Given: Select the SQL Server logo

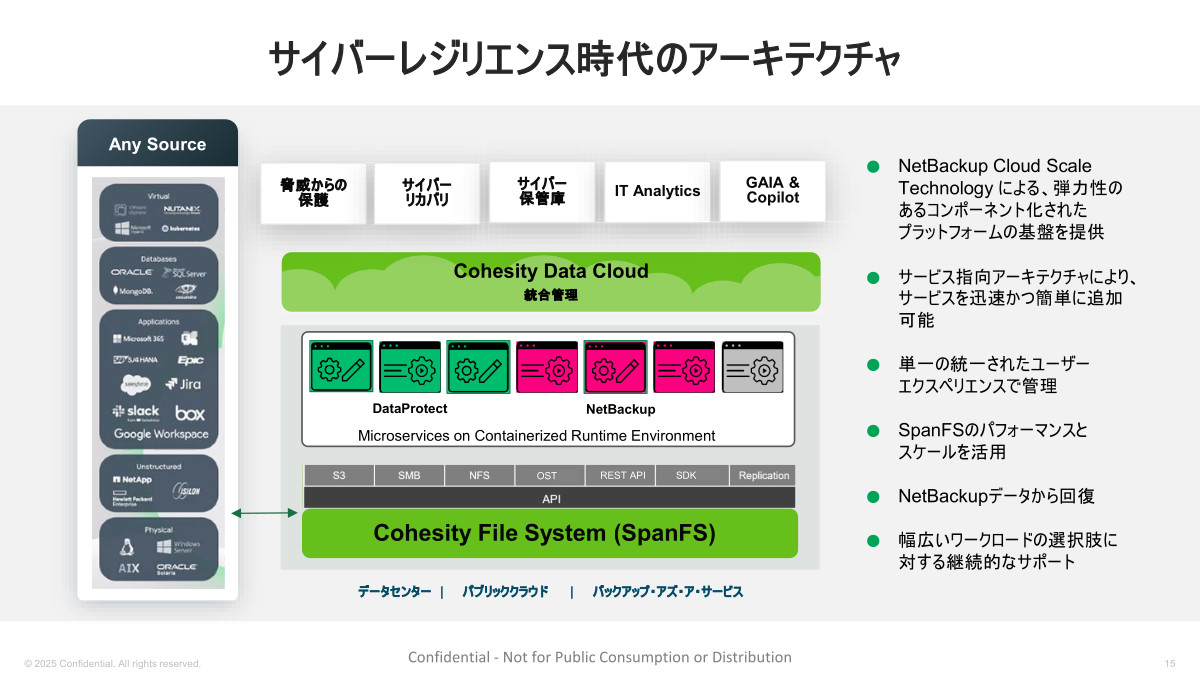Looking at the screenshot, I should [x=184, y=273].
